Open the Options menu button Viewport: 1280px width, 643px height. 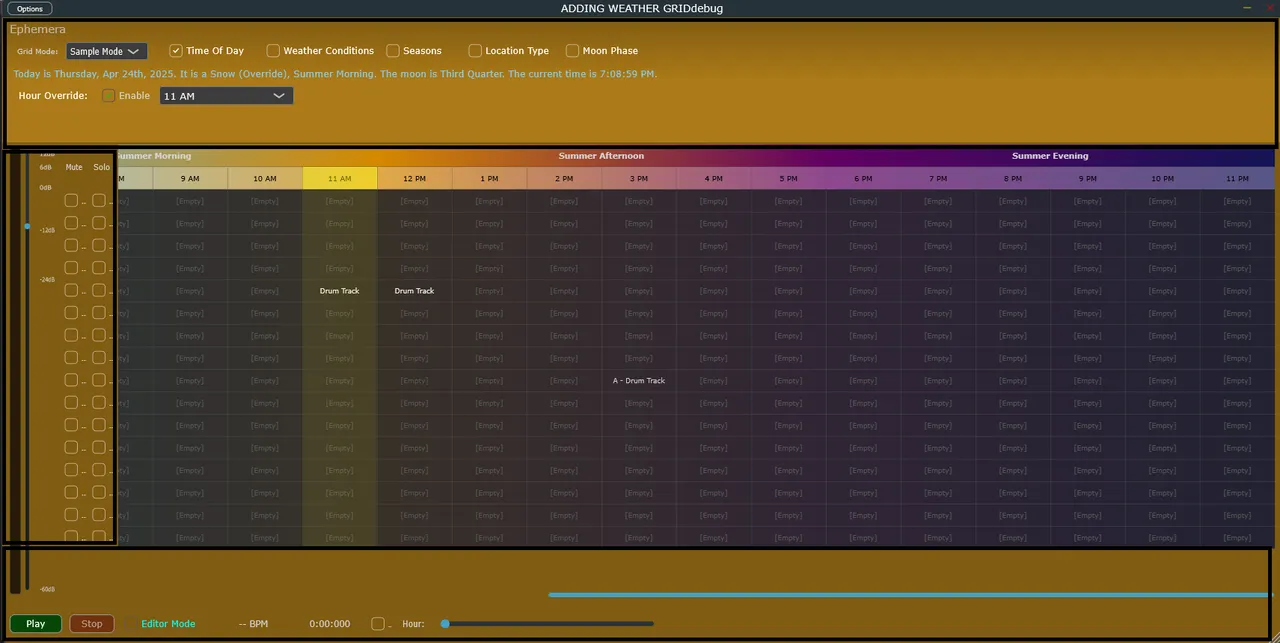click(30, 9)
